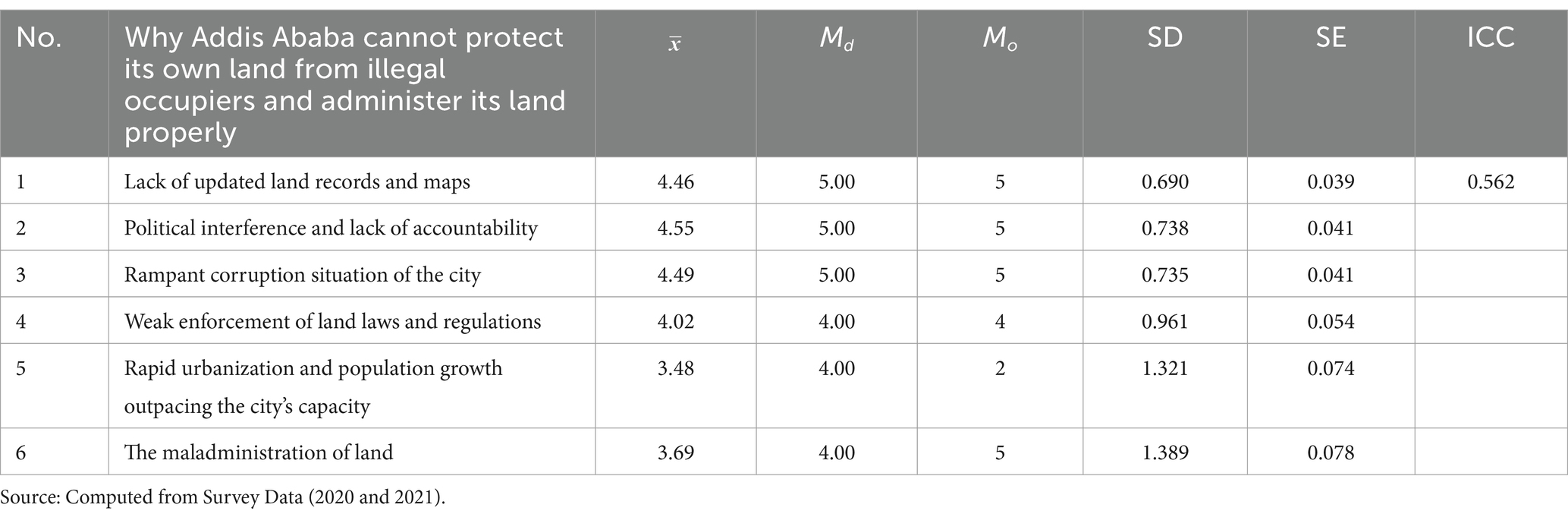Select the x-bar mean column header
This screenshot has height=514, width=1568.
point(675,43)
